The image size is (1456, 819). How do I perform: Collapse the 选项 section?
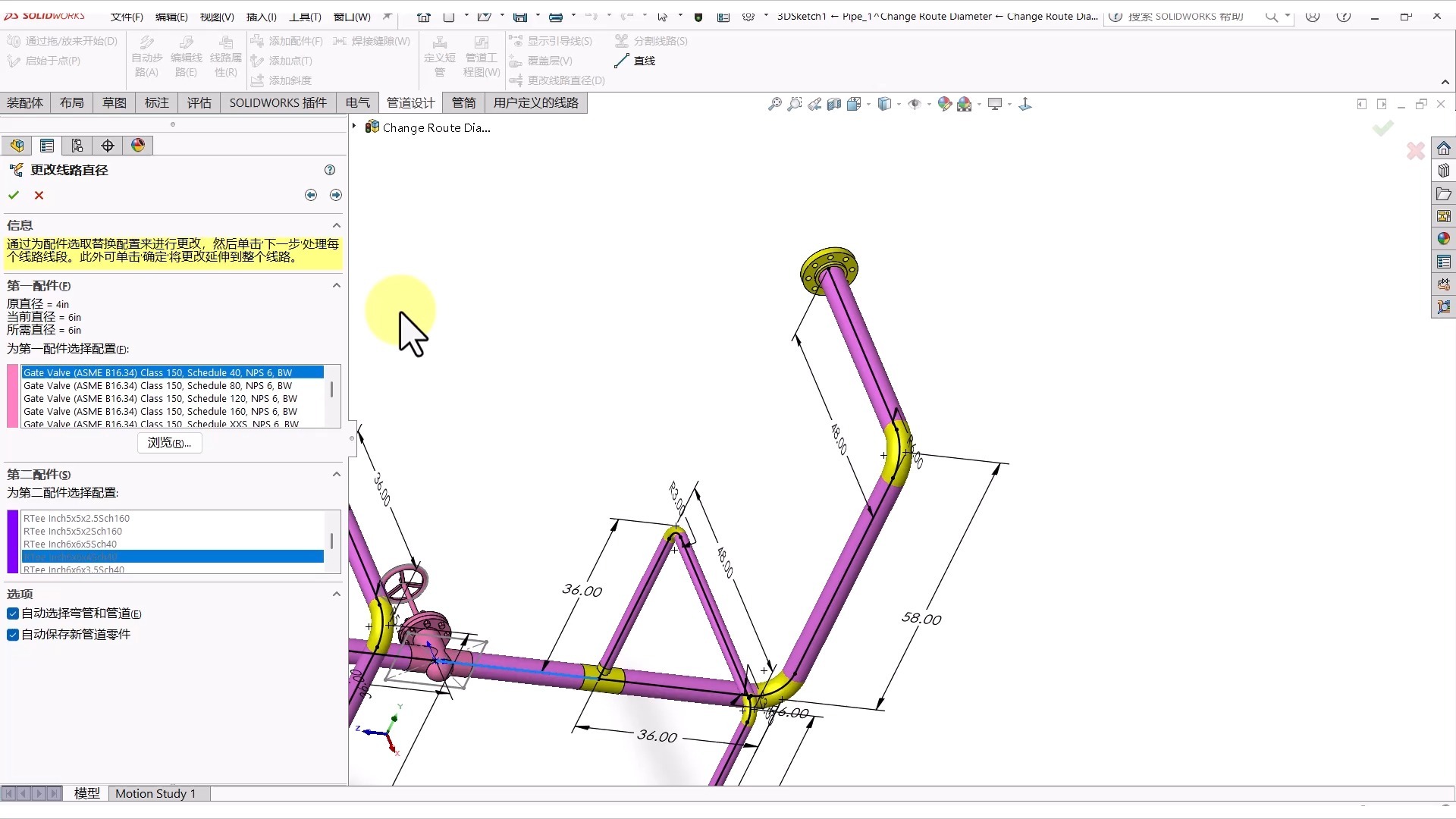(336, 594)
